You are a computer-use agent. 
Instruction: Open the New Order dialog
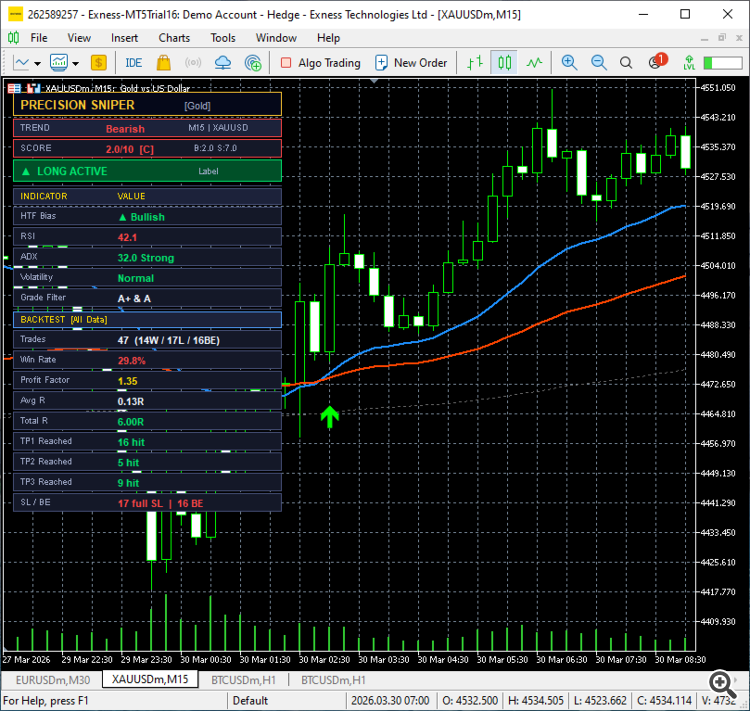411,63
